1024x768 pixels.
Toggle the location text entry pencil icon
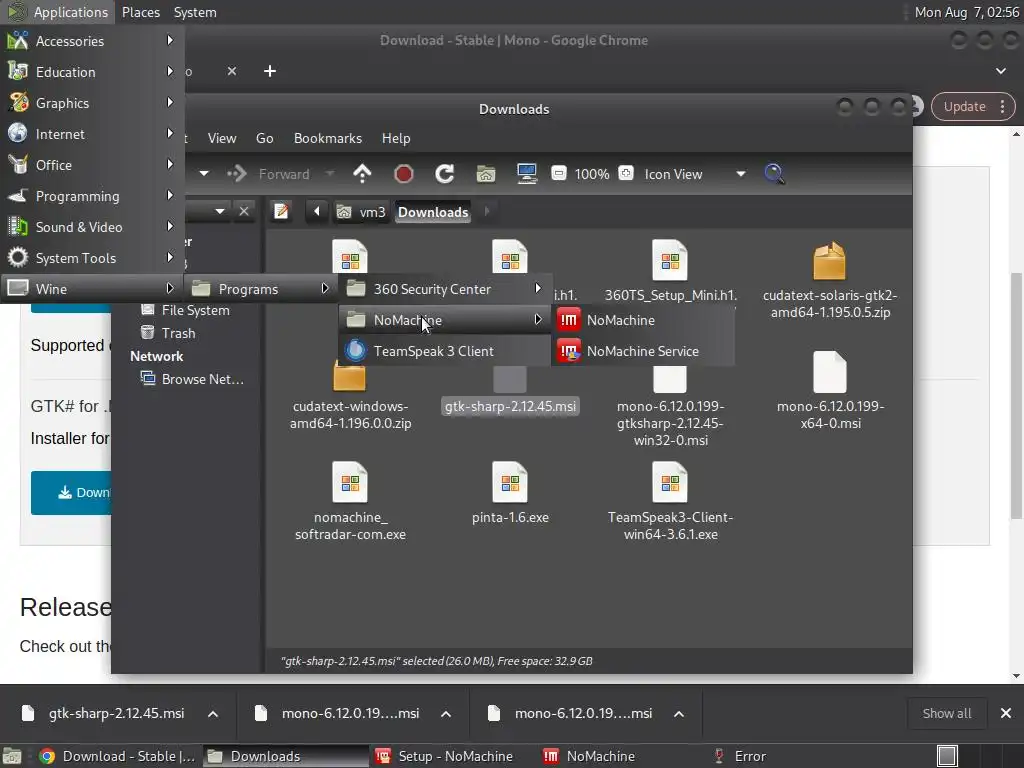pos(281,212)
